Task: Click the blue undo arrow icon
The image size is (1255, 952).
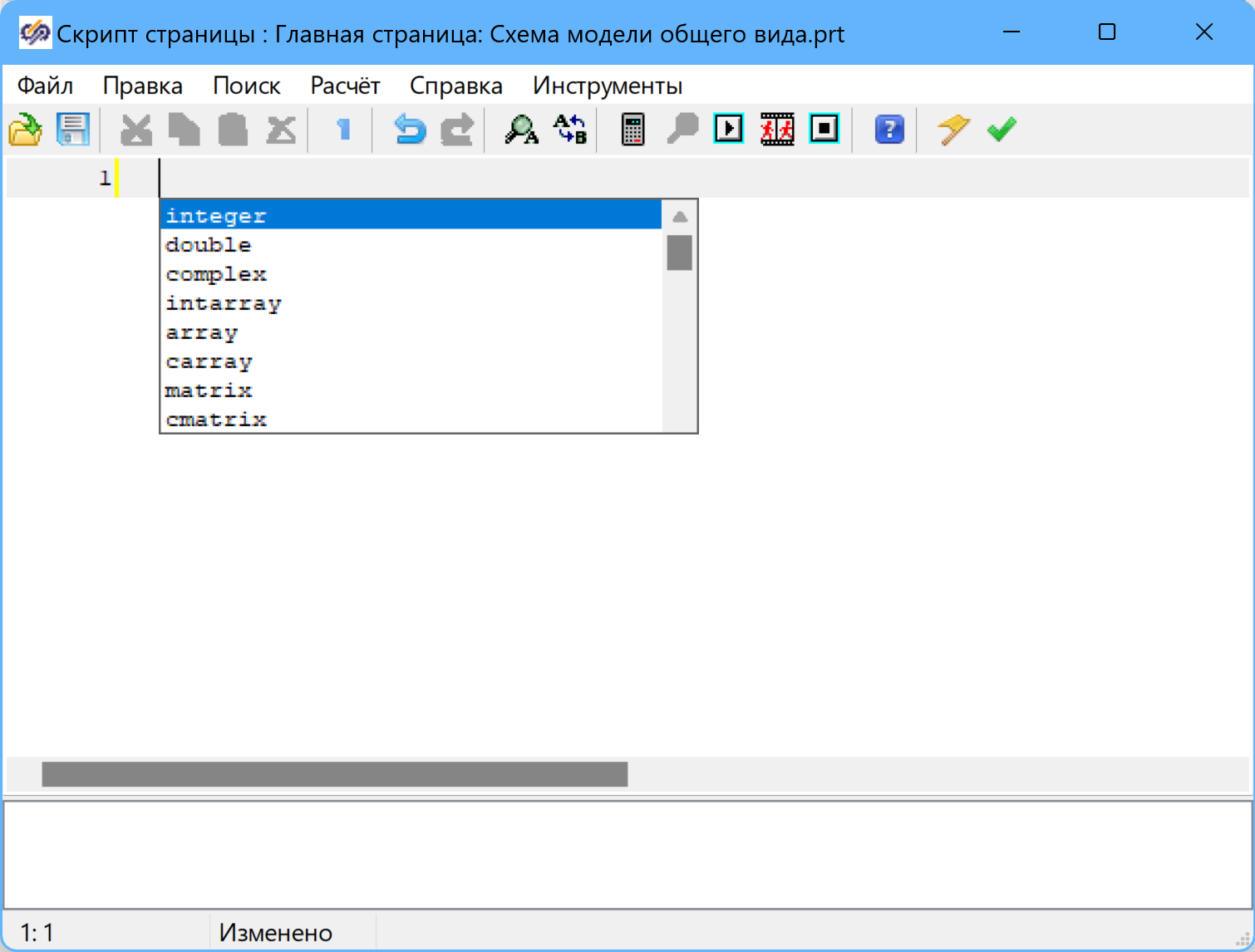Action: click(x=409, y=130)
